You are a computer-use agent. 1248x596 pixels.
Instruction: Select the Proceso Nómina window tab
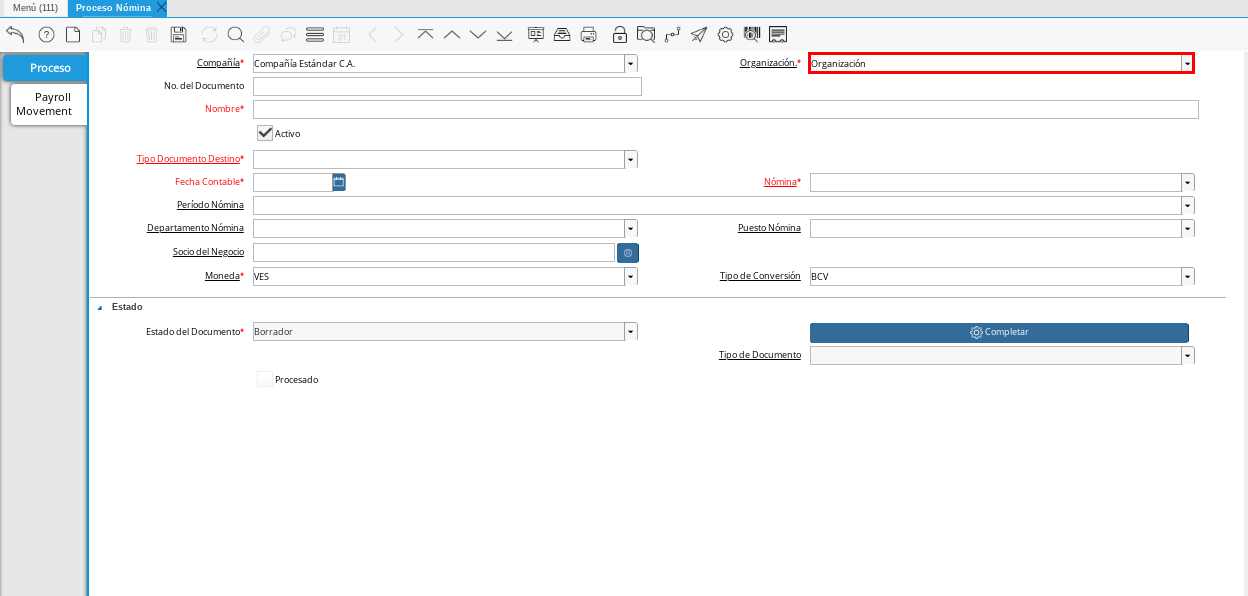tap(113, 7)
